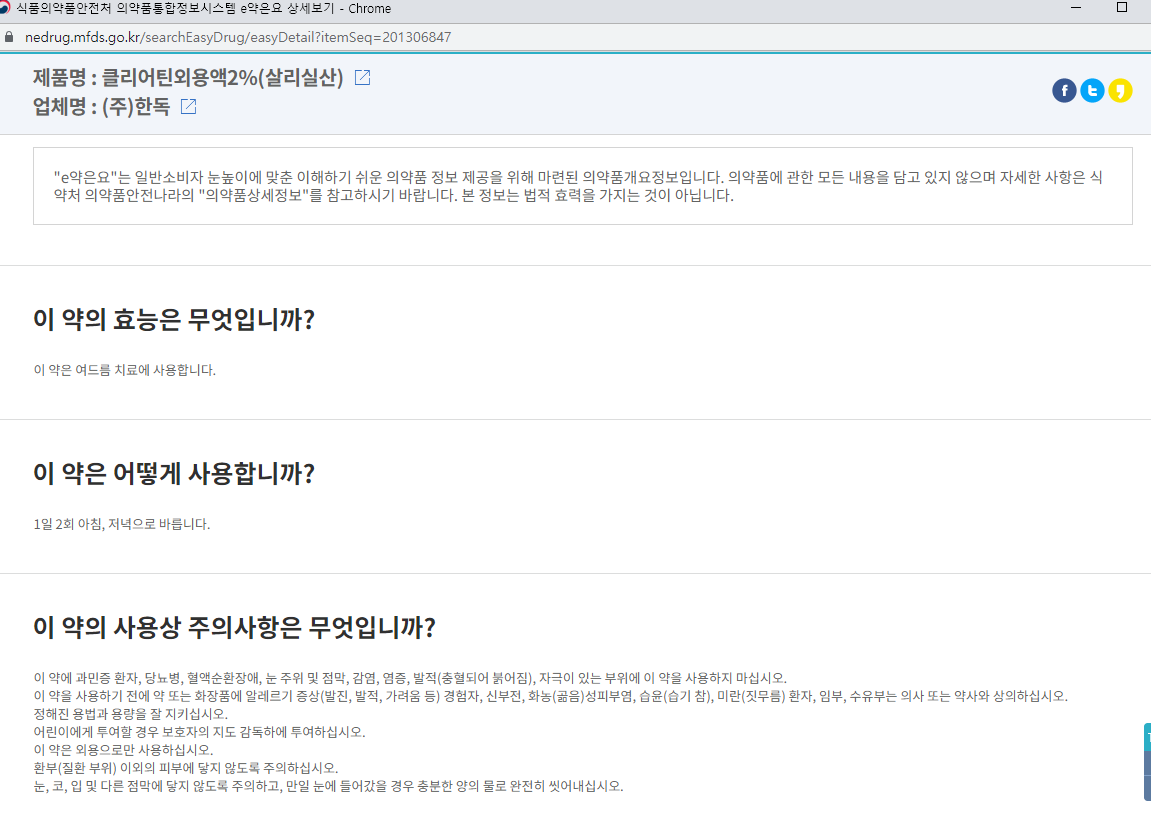Viewport: 1151px width, 815px height.
Task: Share page on Facebook
Action: click(1064, 90)
